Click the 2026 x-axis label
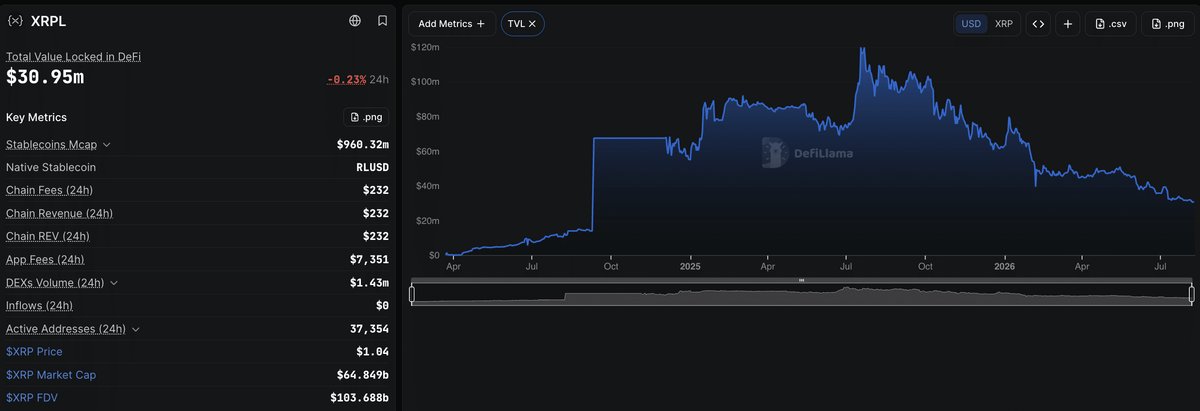1200x411 pixels. (x=1004, y=266)
